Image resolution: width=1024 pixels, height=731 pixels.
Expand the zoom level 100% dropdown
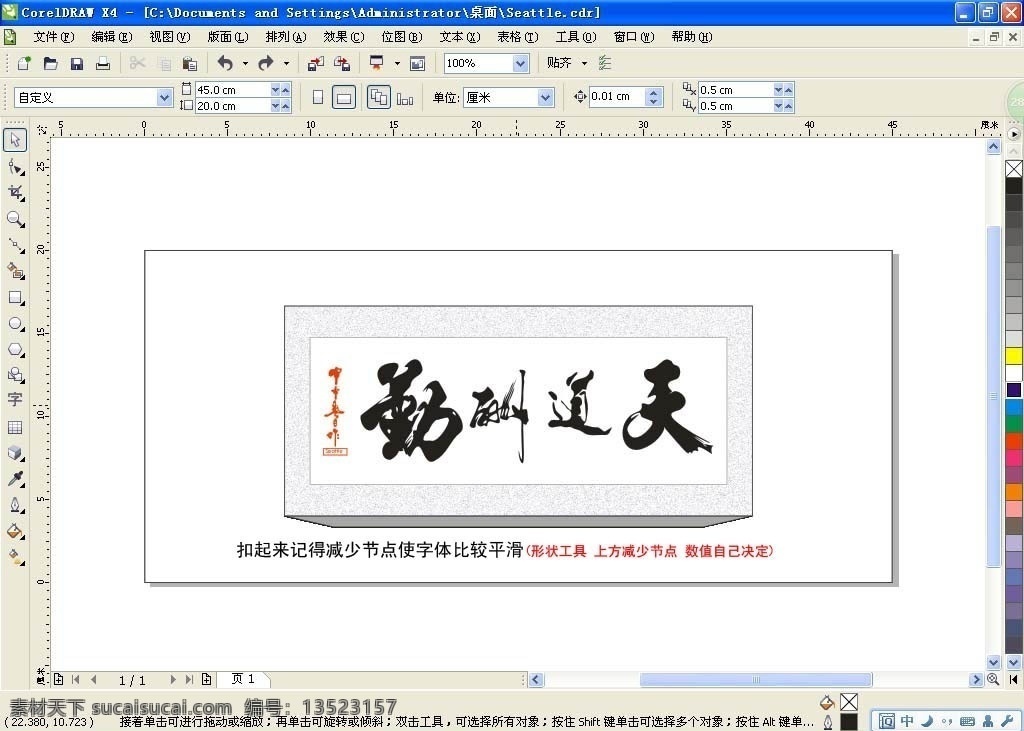tap(520, 63)
